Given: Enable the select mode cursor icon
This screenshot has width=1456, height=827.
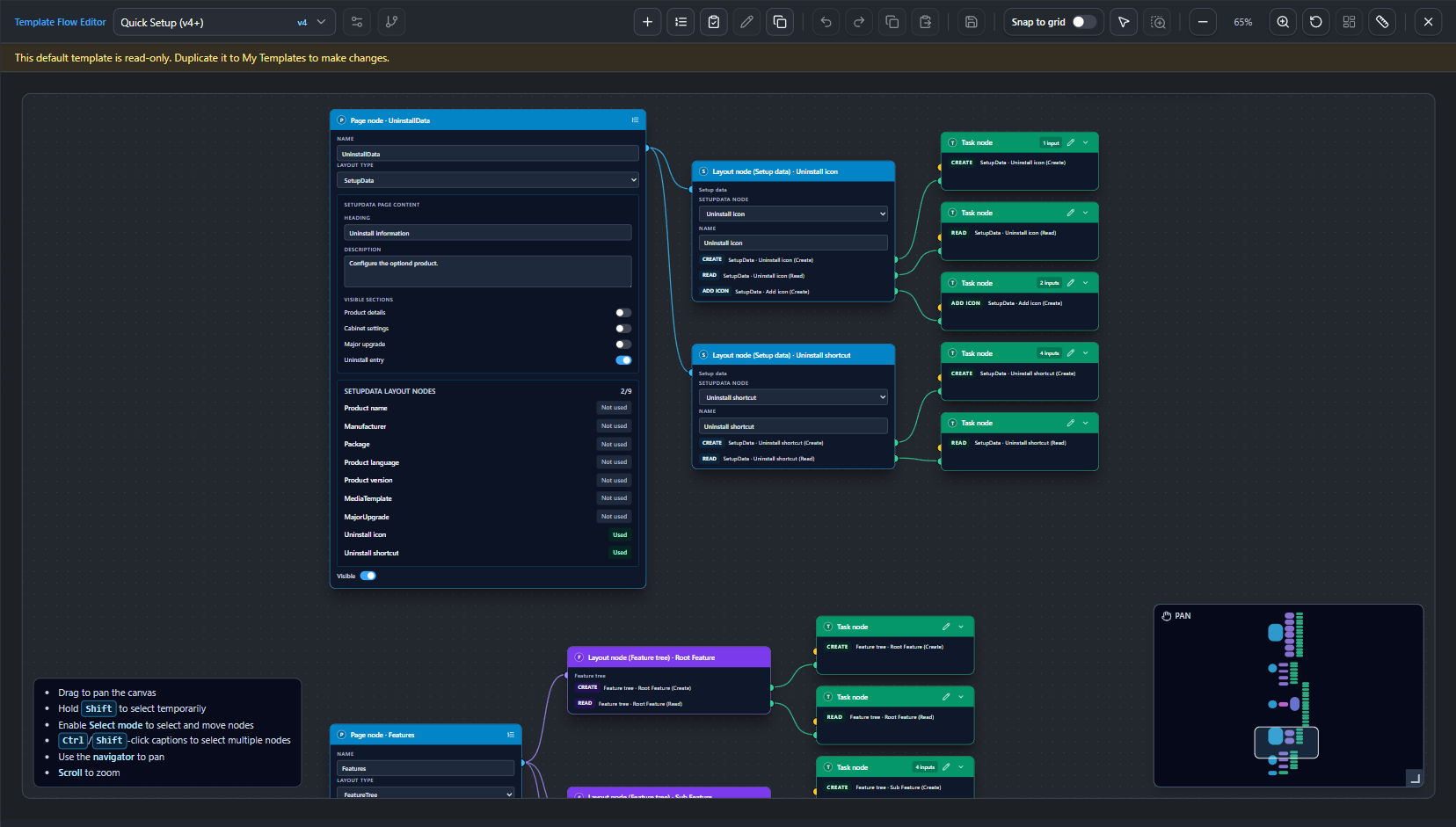Looking at the screenshot, I should tap(1124, 22).
